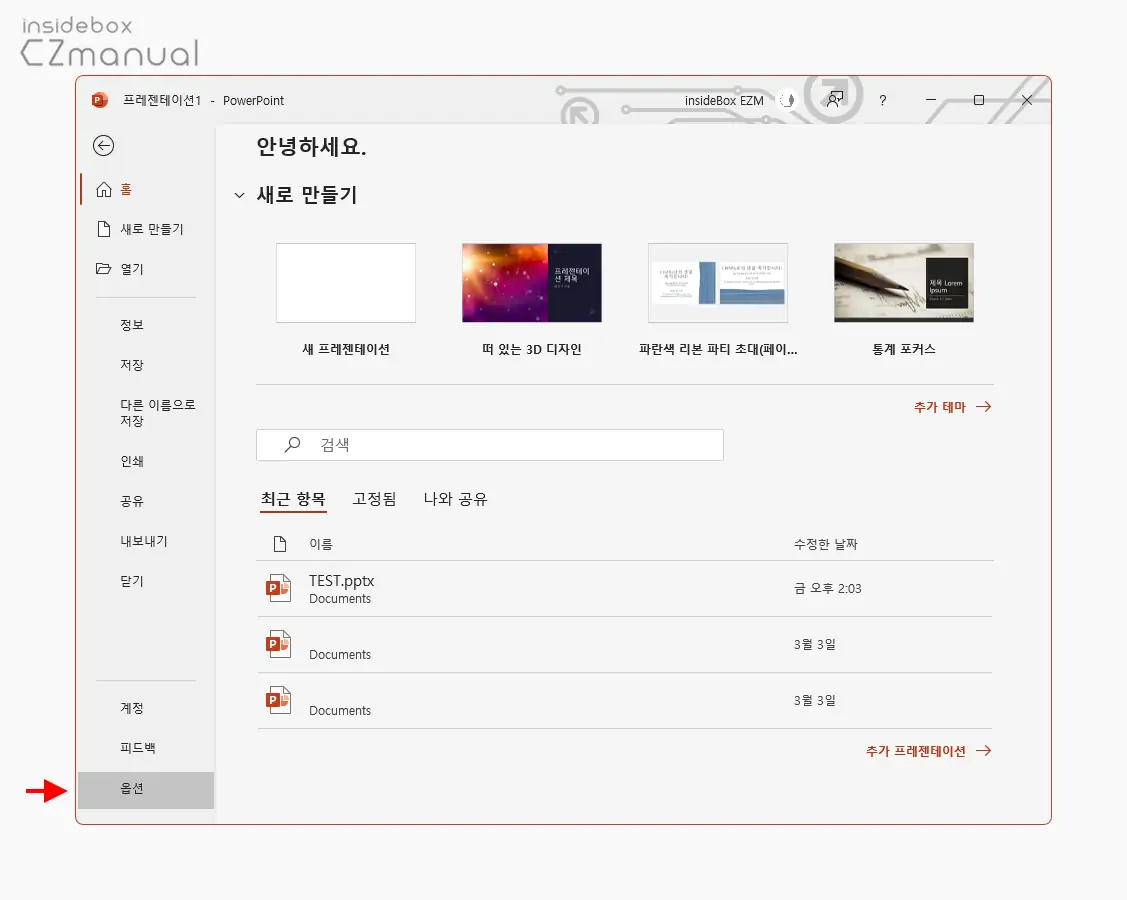Click the magnifier search icon
The width and height of the screenshot is (1127, 900).
292,445
